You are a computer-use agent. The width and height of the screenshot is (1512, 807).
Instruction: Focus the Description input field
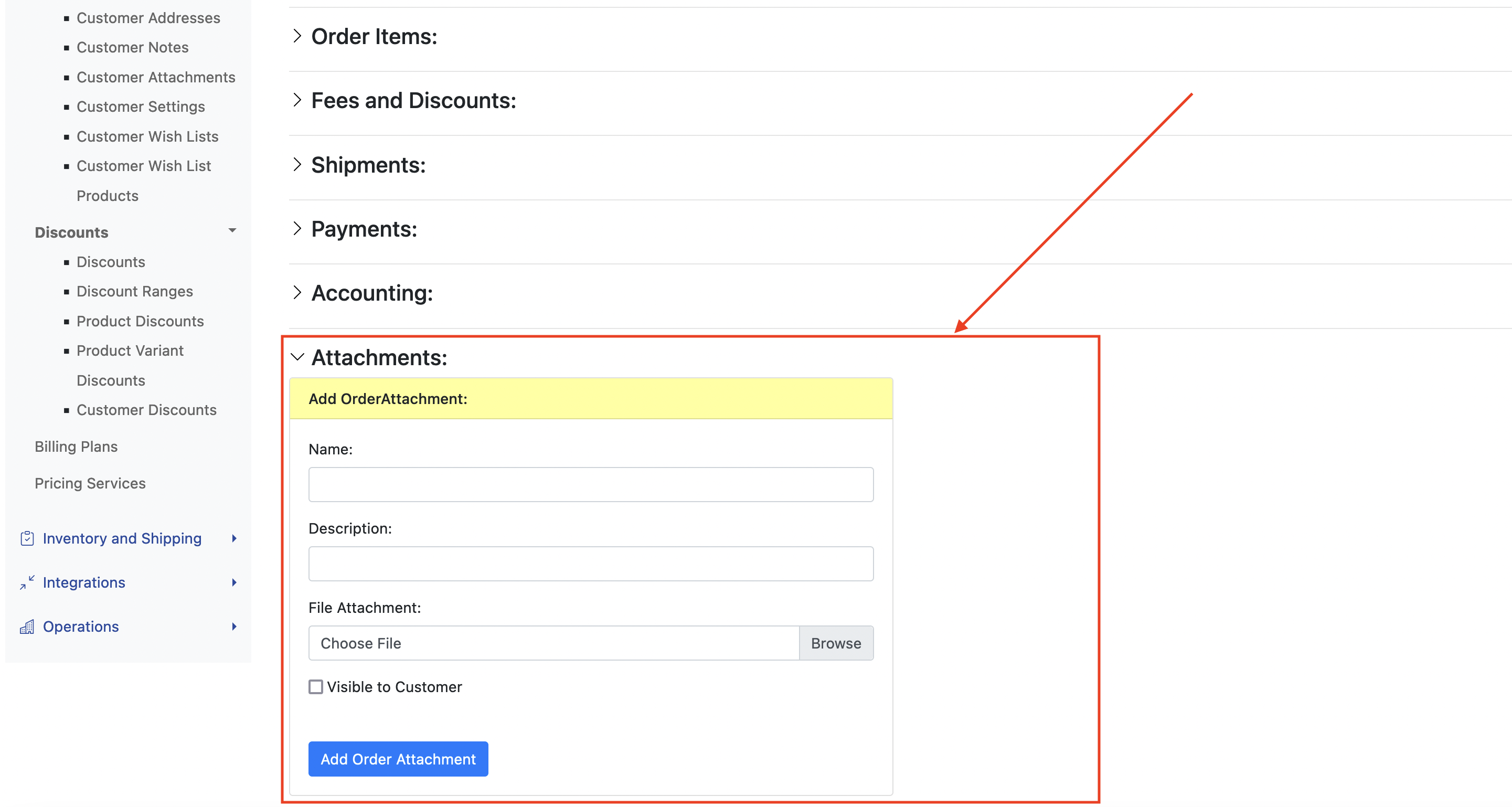pos(591,564)
